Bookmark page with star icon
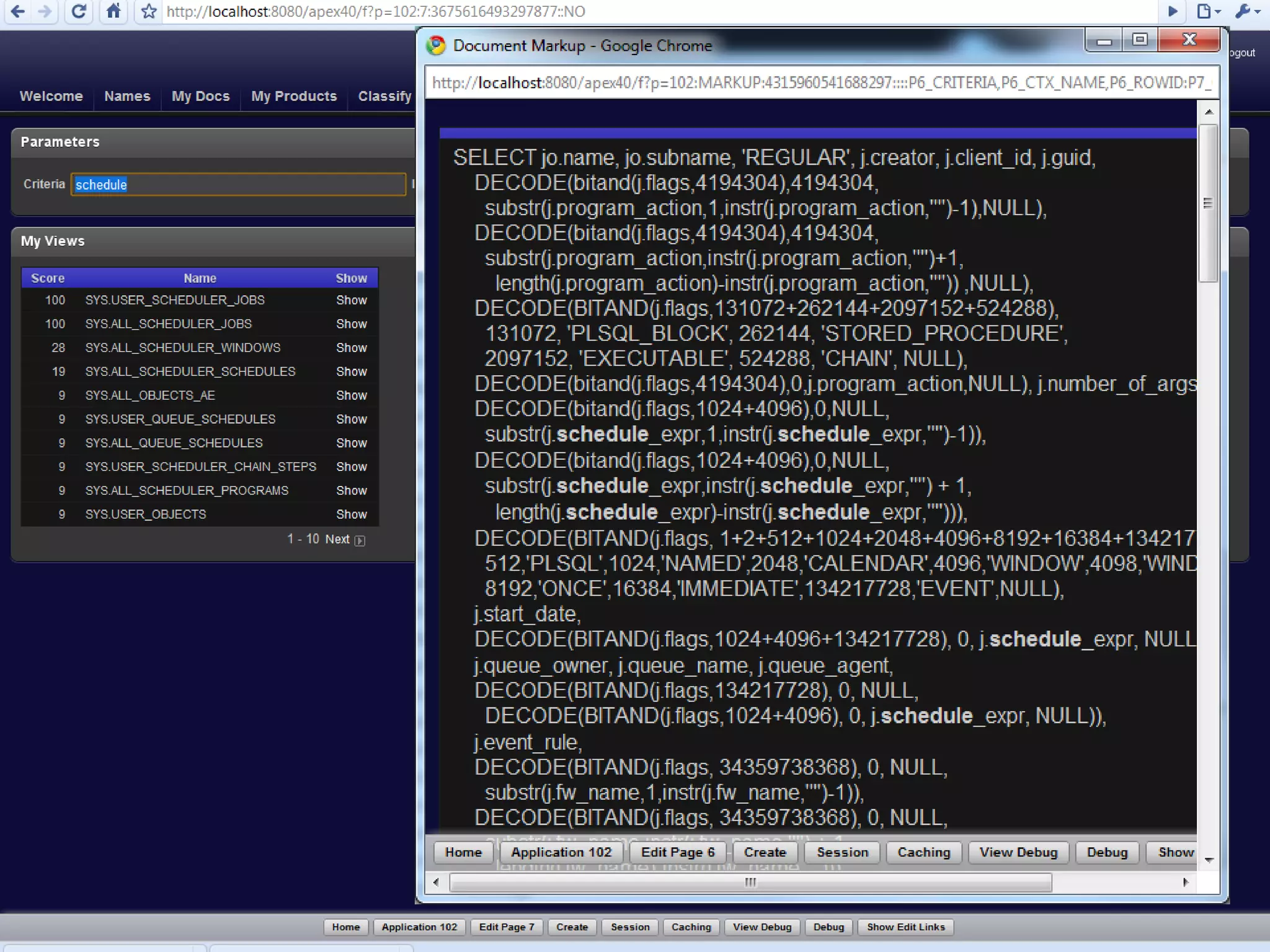The image size is (1270, 952). tap(149, 12)
